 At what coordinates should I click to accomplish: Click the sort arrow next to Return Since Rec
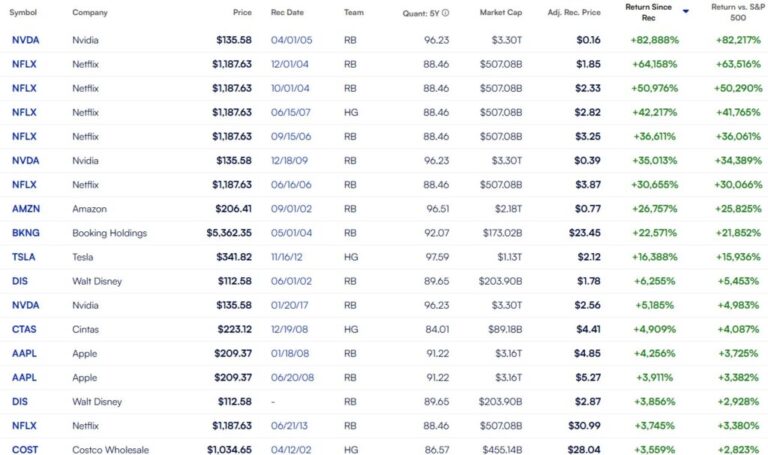[x=685, y=10]
